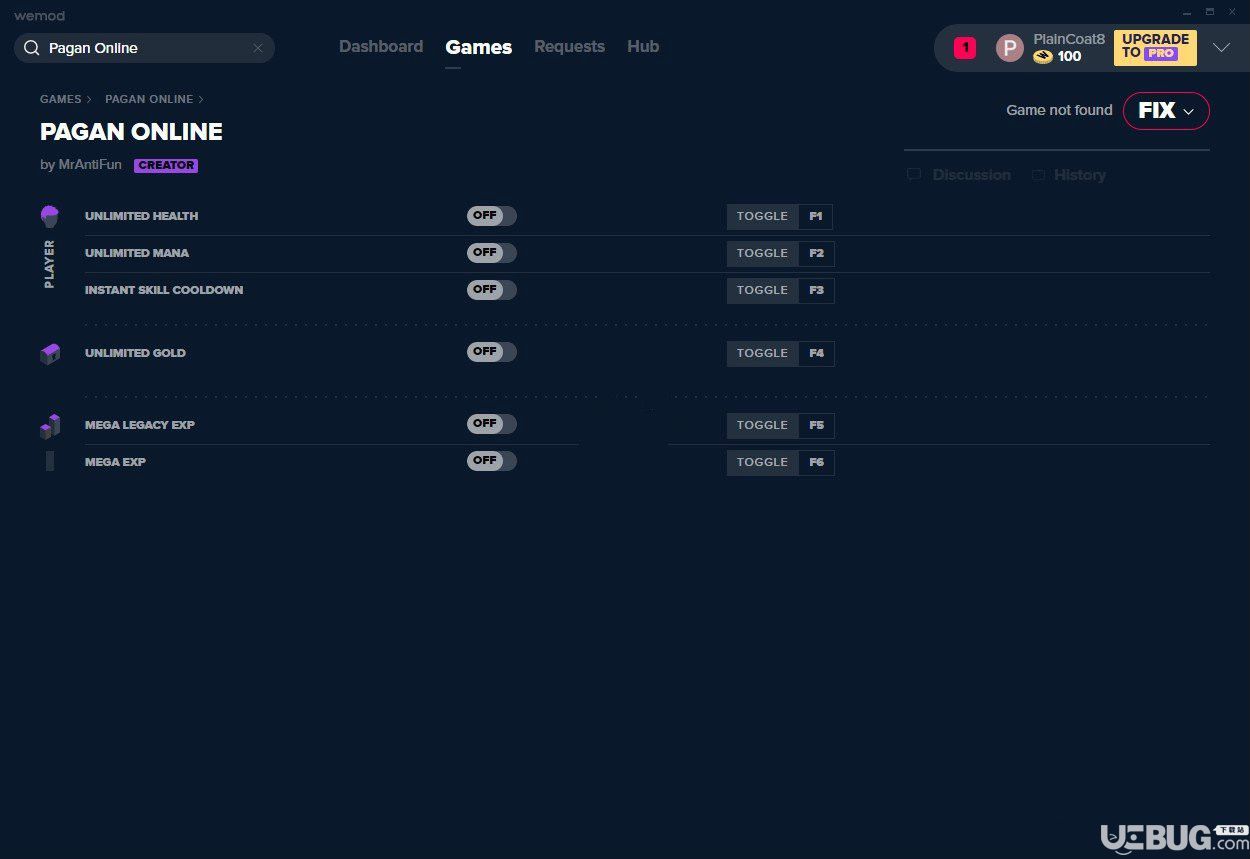
Task: Click Toggle button for Unlimited Mana
Action: 763,254
